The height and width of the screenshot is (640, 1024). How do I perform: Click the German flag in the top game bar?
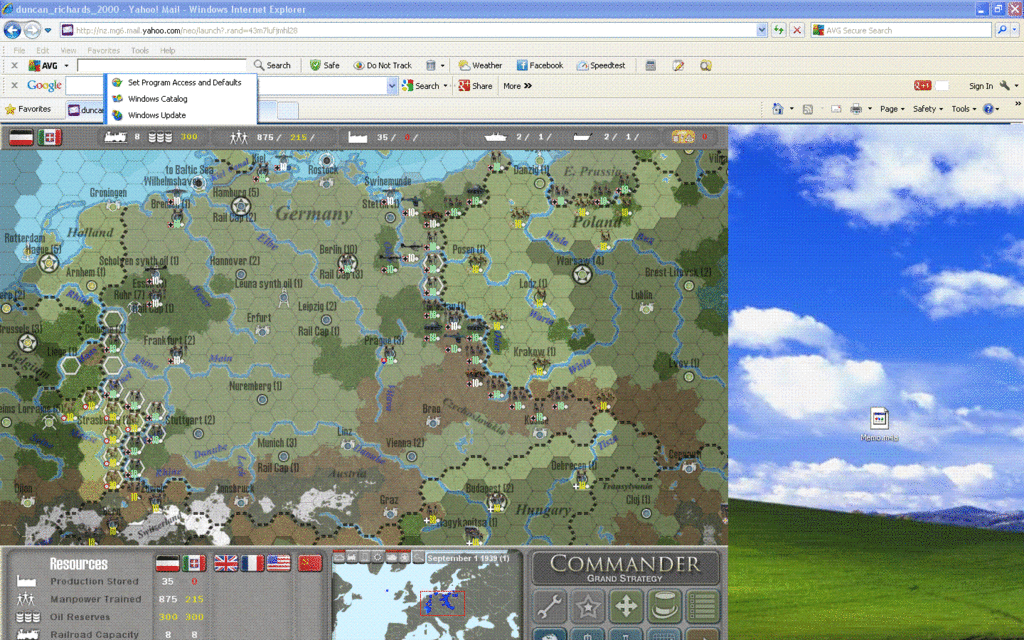(x=21, y=137)
